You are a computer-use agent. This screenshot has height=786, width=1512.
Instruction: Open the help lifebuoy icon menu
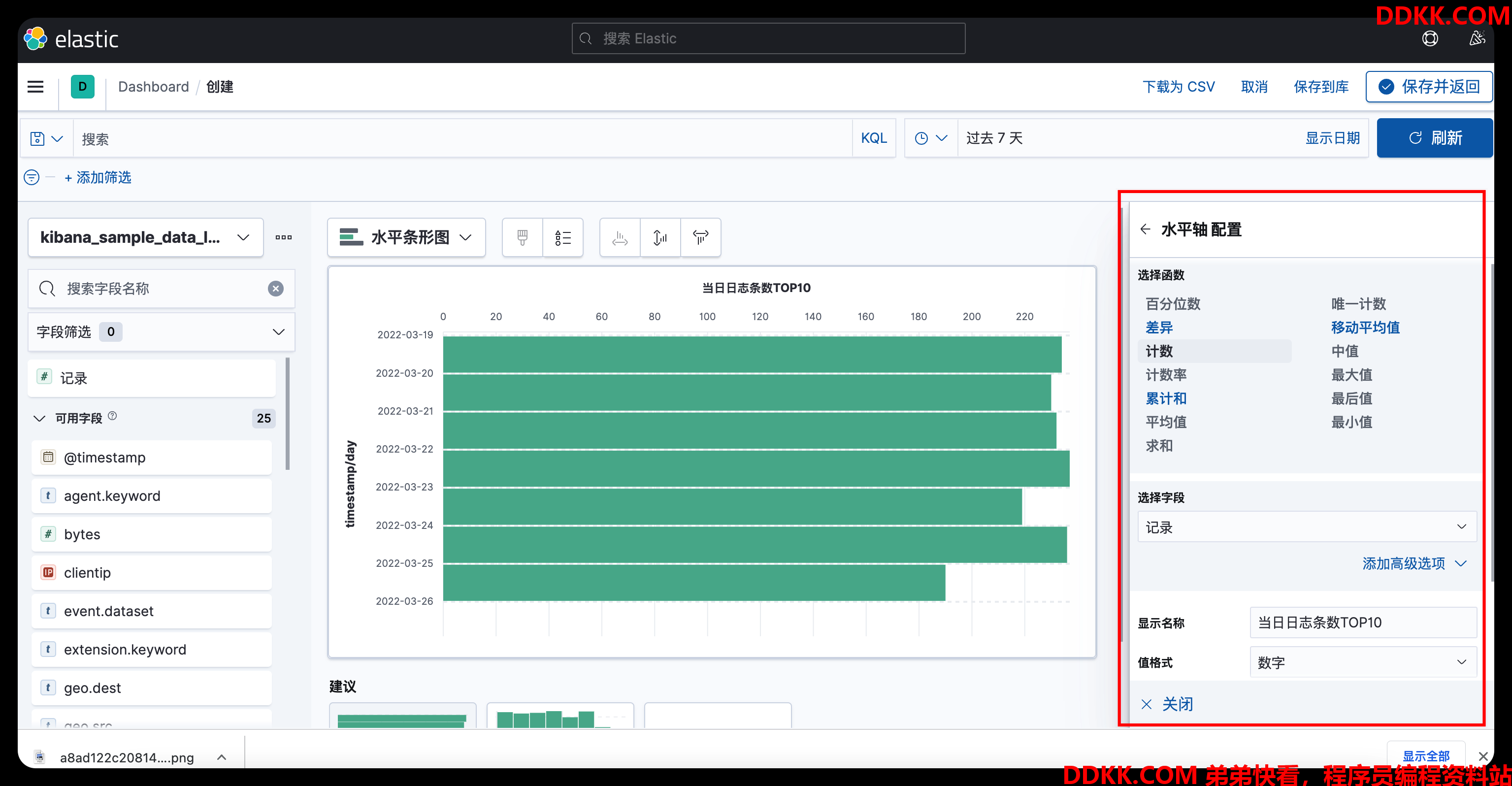click(x=1430, y=39)
